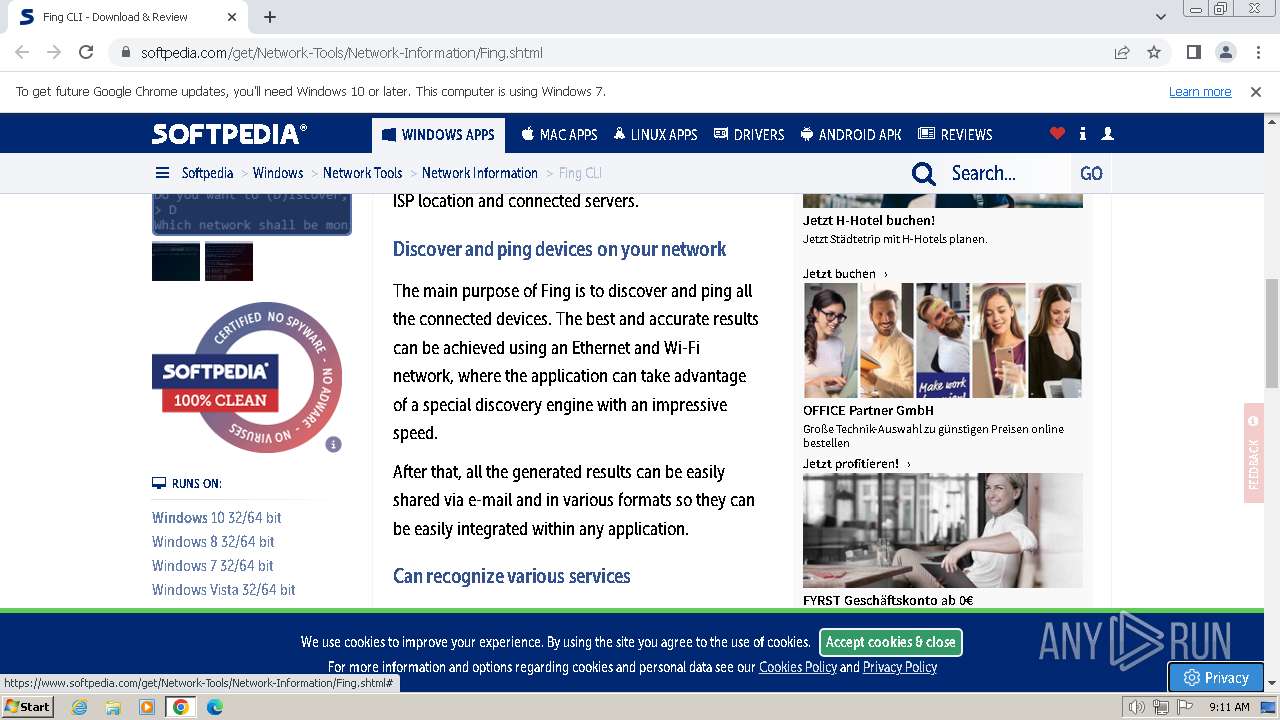
Task: Go to Network Tools breadcrumb link
Action: (x=362, y=173)
